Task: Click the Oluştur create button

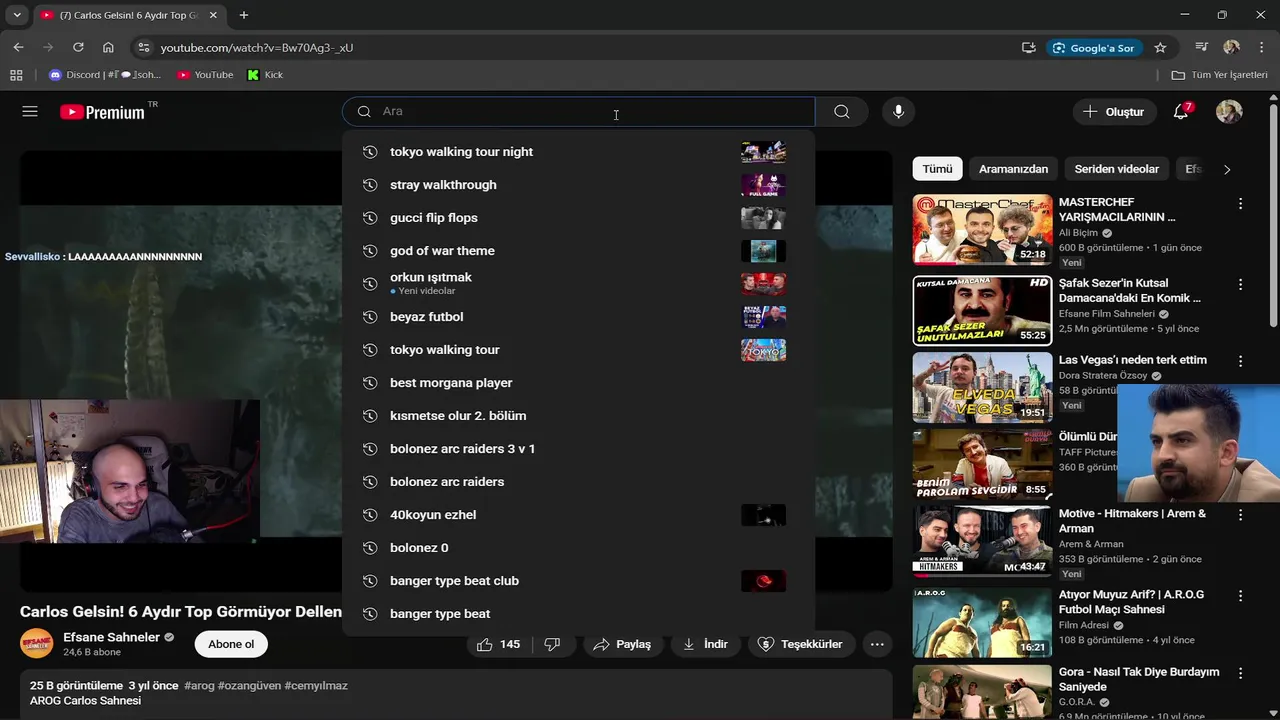Action: tap(1114, 112)
